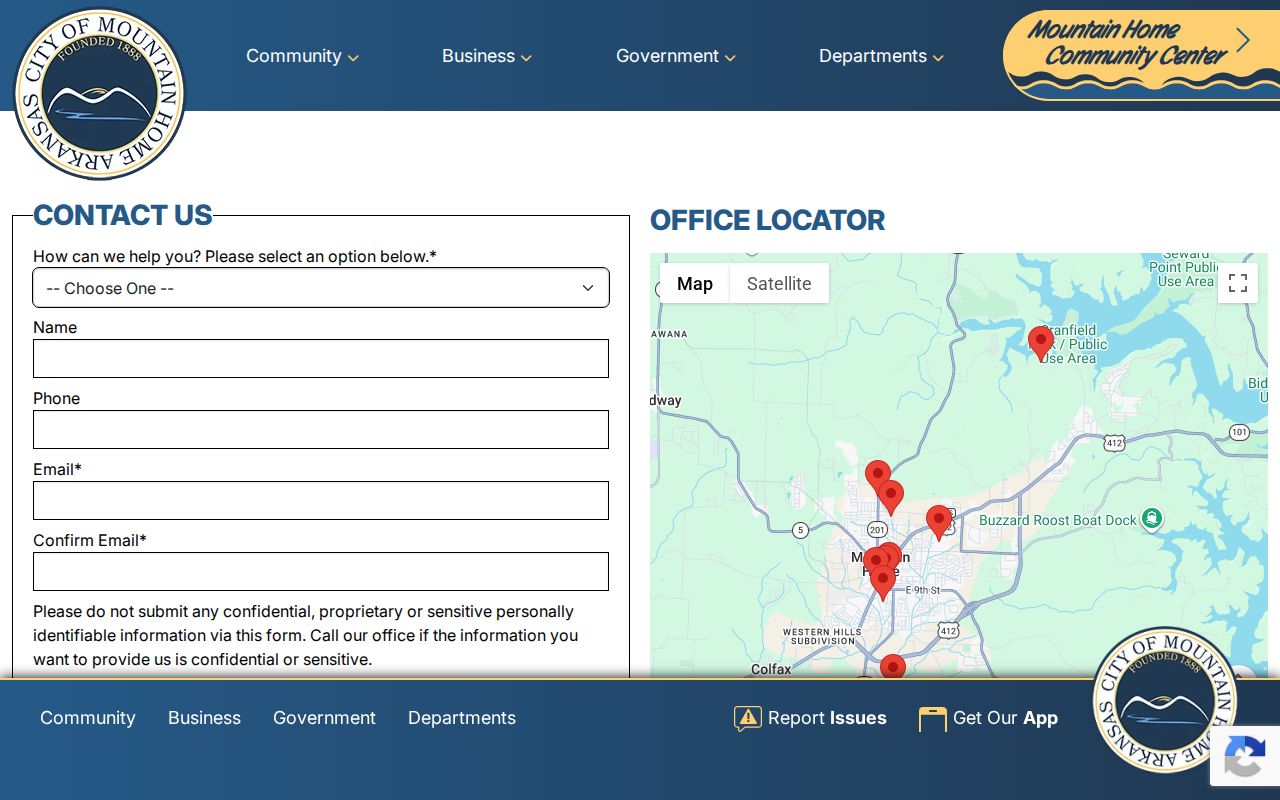This screenshot has height=800, width=1280.
Task: Click the reCAPTCHA badge
Action: [1245, 756]
